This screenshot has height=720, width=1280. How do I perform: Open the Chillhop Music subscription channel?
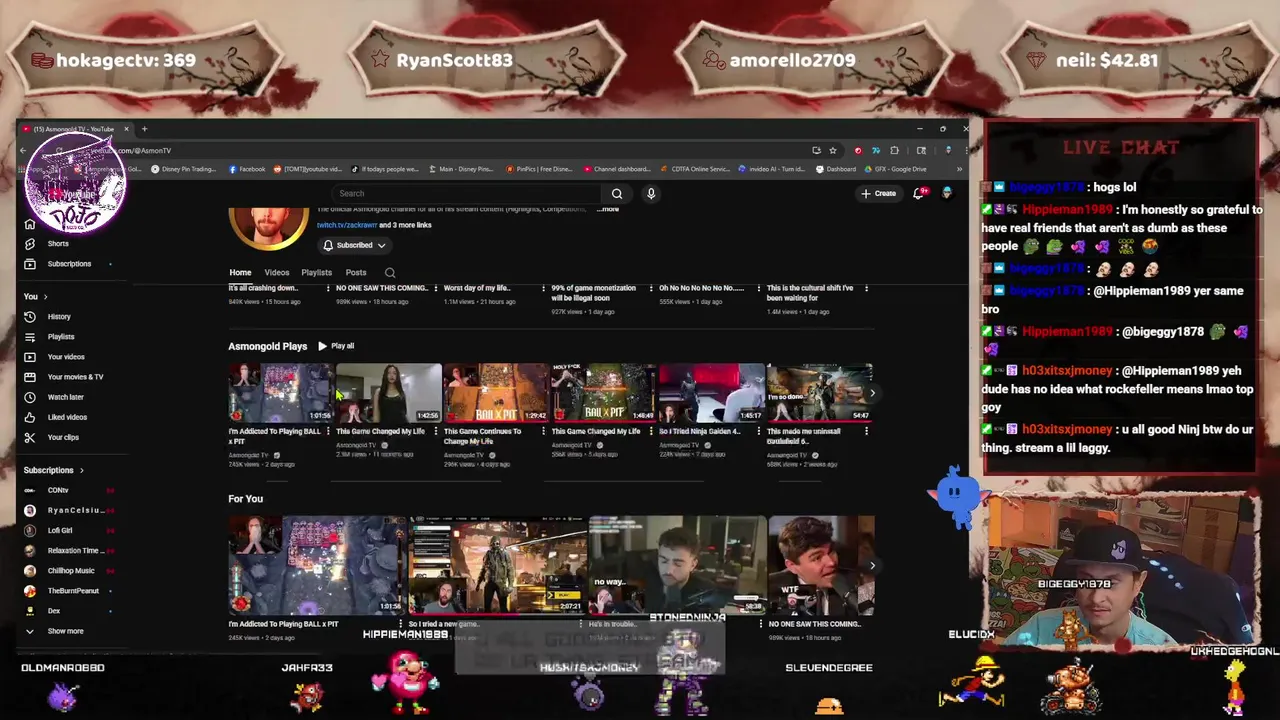point(70,571)
